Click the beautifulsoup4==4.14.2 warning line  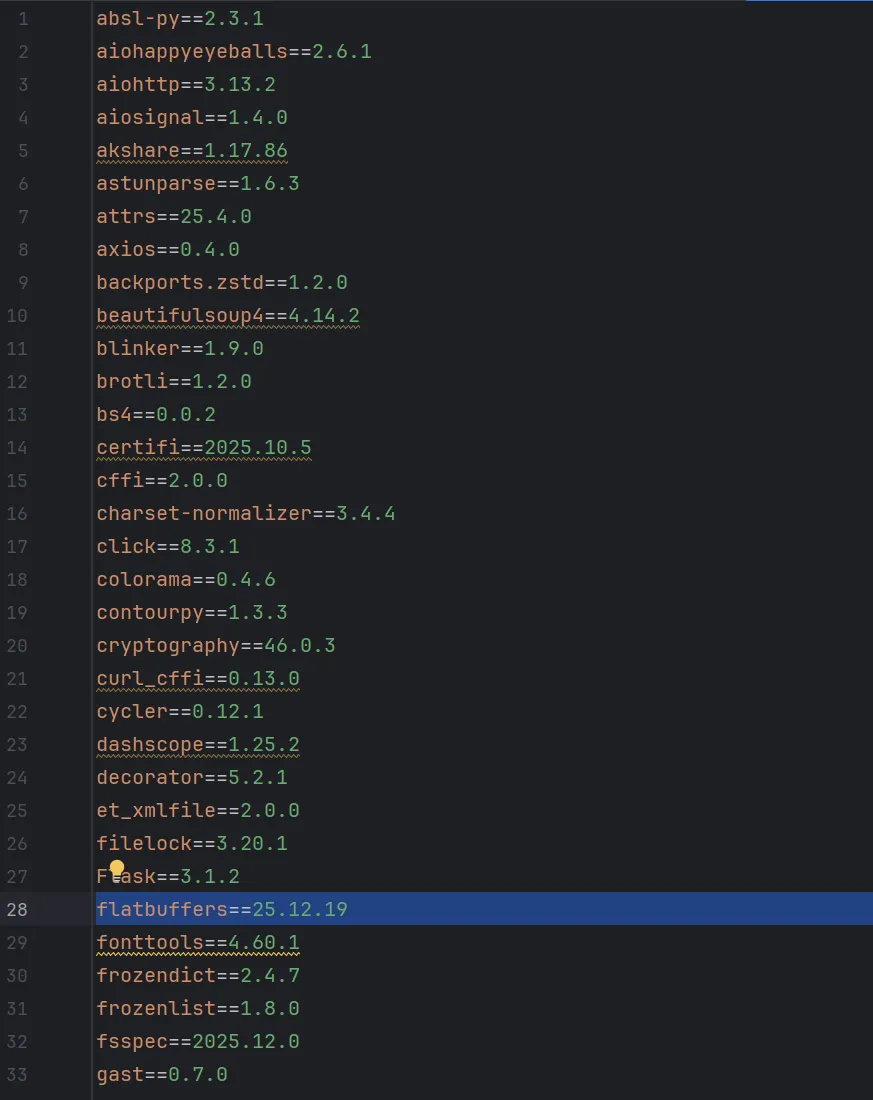[228, 315]
